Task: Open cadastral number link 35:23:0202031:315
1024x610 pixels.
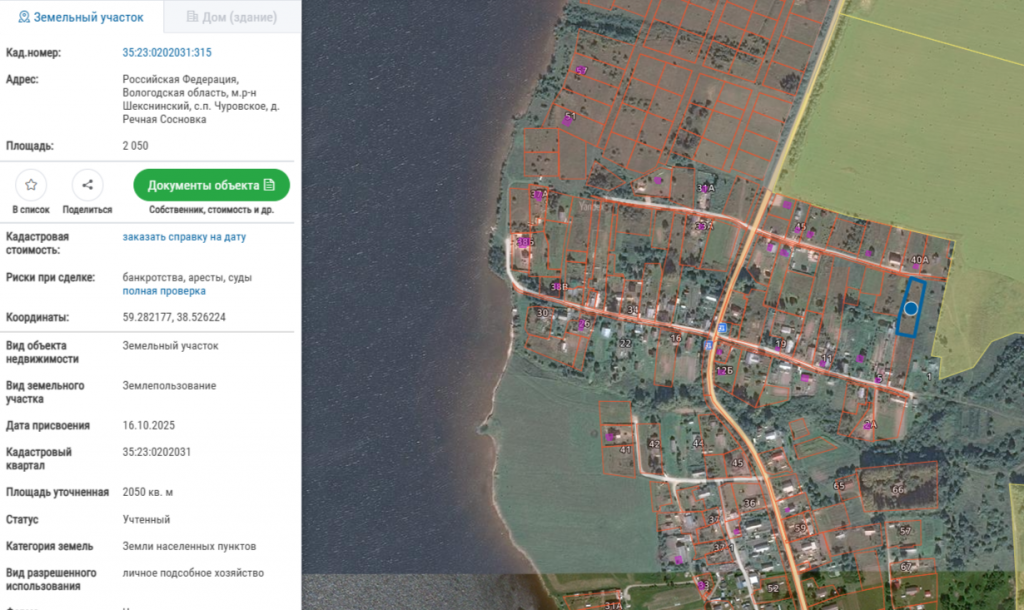Action: (167, 52)
